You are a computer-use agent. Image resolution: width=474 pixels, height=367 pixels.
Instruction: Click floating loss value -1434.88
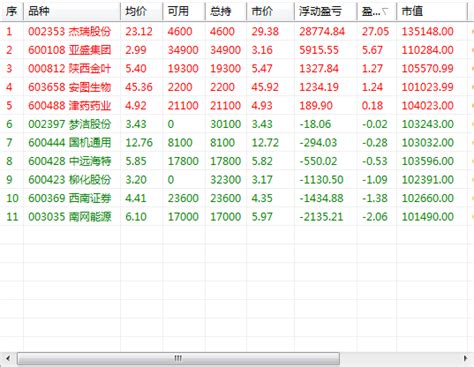coord(321,198)
